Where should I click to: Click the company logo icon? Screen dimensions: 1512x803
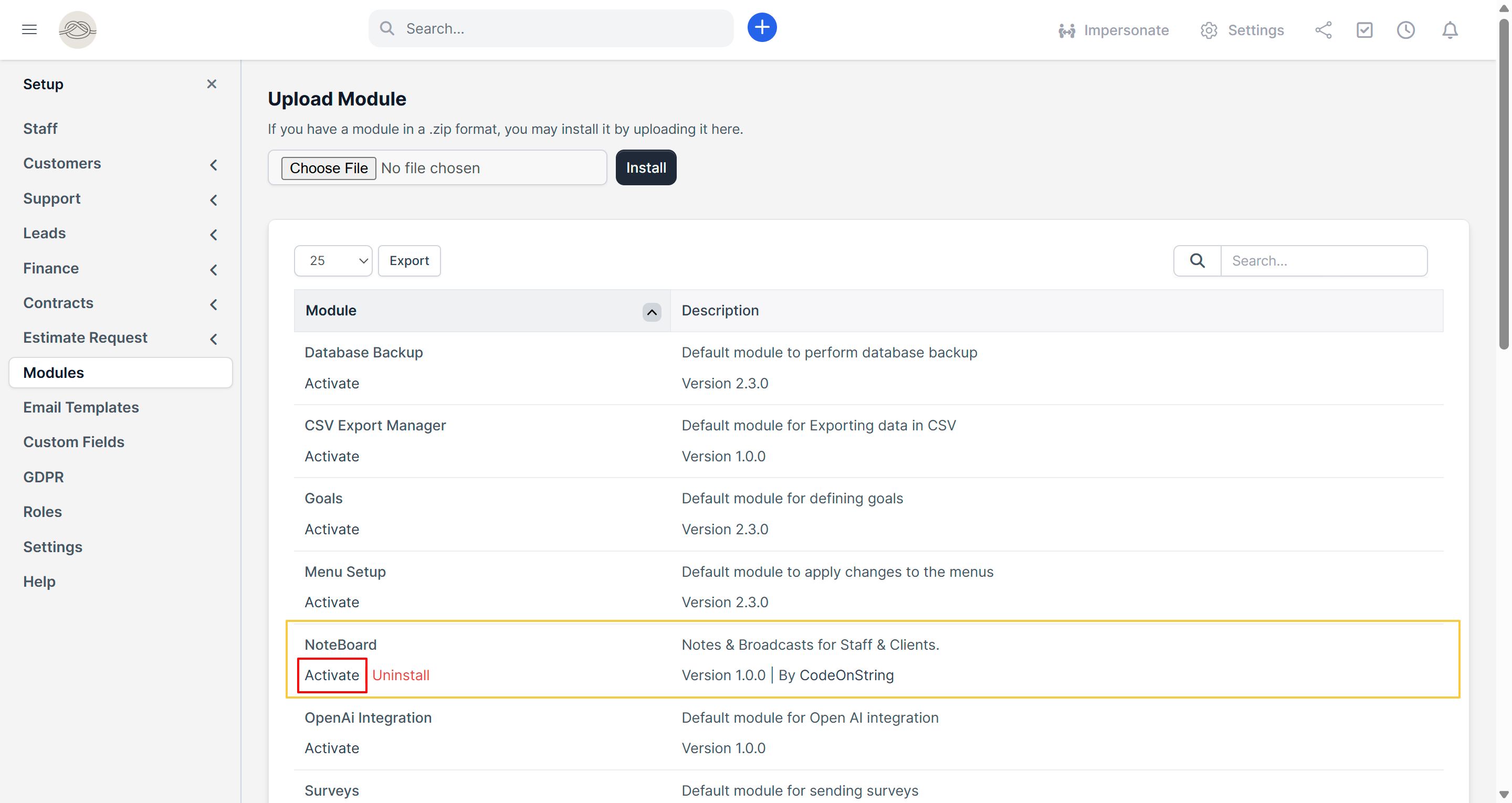pos(78,29)
